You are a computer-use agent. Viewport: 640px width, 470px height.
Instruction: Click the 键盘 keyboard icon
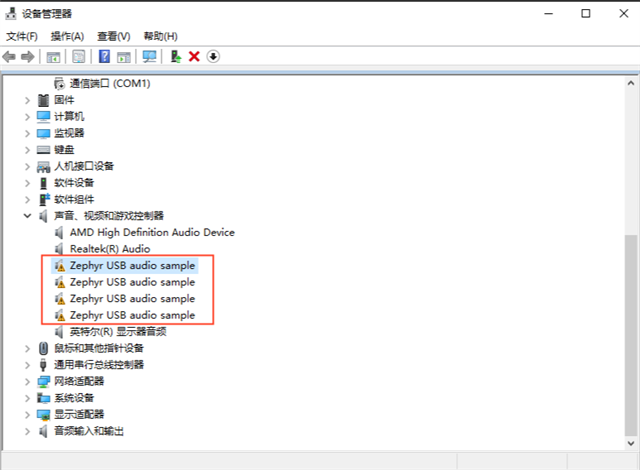(x=43, y=150)
